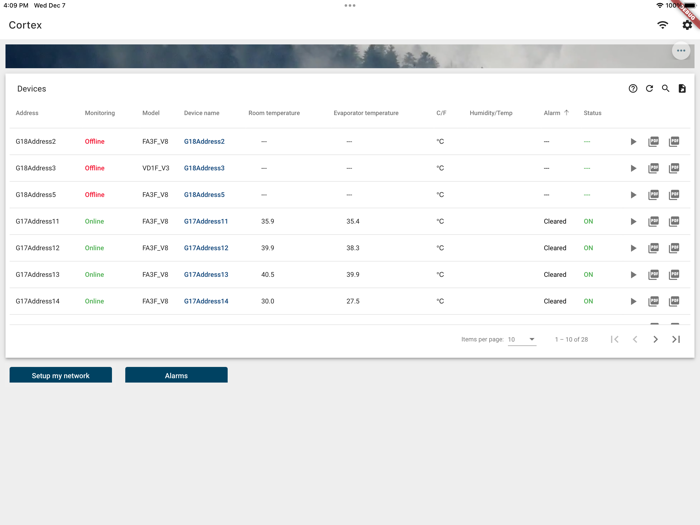The image size is (700, 525).
Task: Sort by Status column header
Action: pos(592,113)
